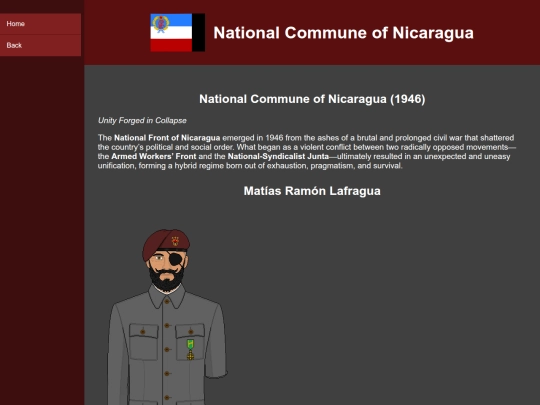Select heading 'Matías Ramón Lafragua'
The height and width of the screenshot is (405, 540).
tap(312, 191)
